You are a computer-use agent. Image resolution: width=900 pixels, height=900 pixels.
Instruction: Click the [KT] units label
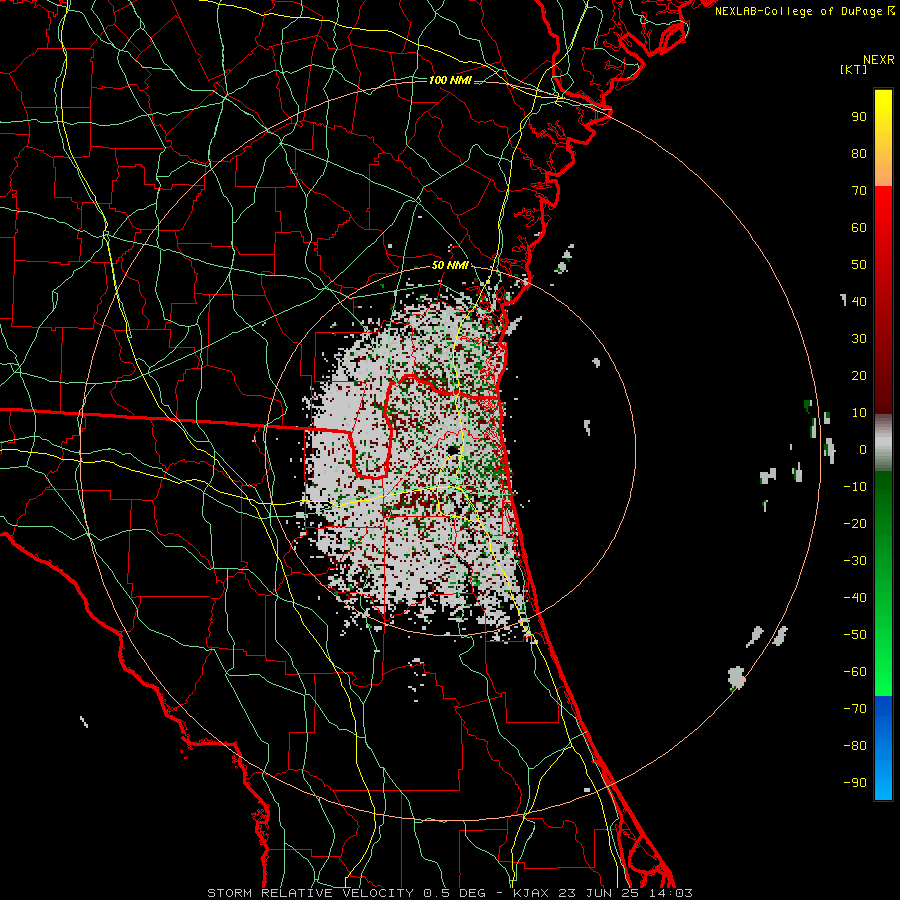point(853,69)
